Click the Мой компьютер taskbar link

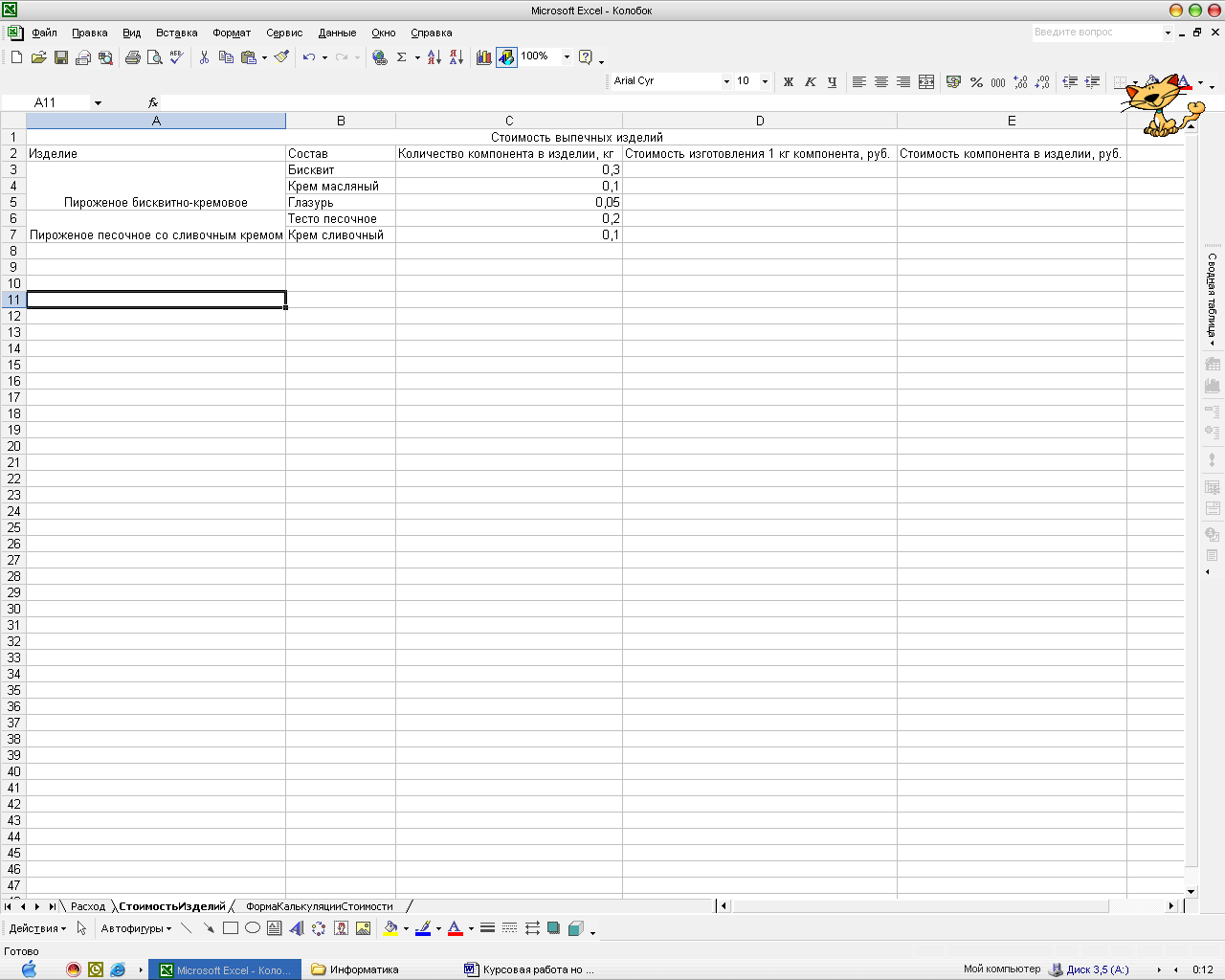click(1002, 969)
